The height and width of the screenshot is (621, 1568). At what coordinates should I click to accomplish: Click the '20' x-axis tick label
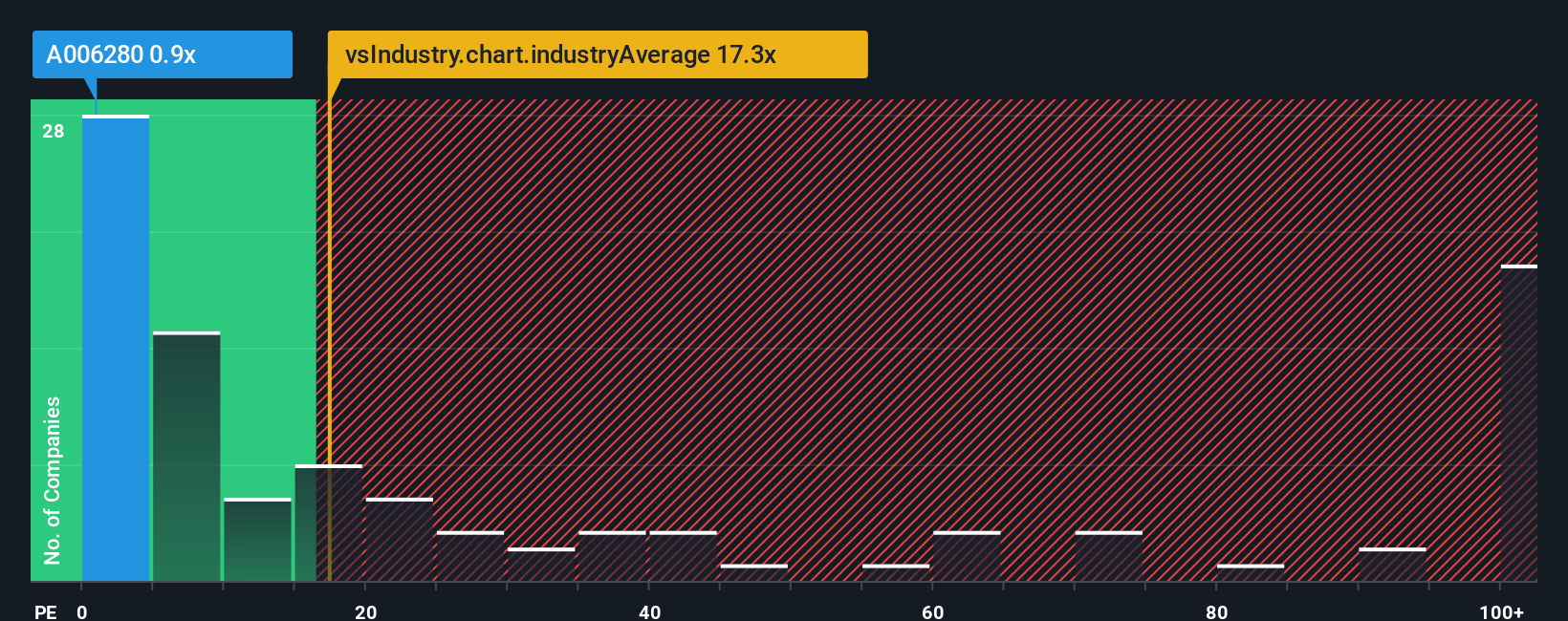(365, 611)
